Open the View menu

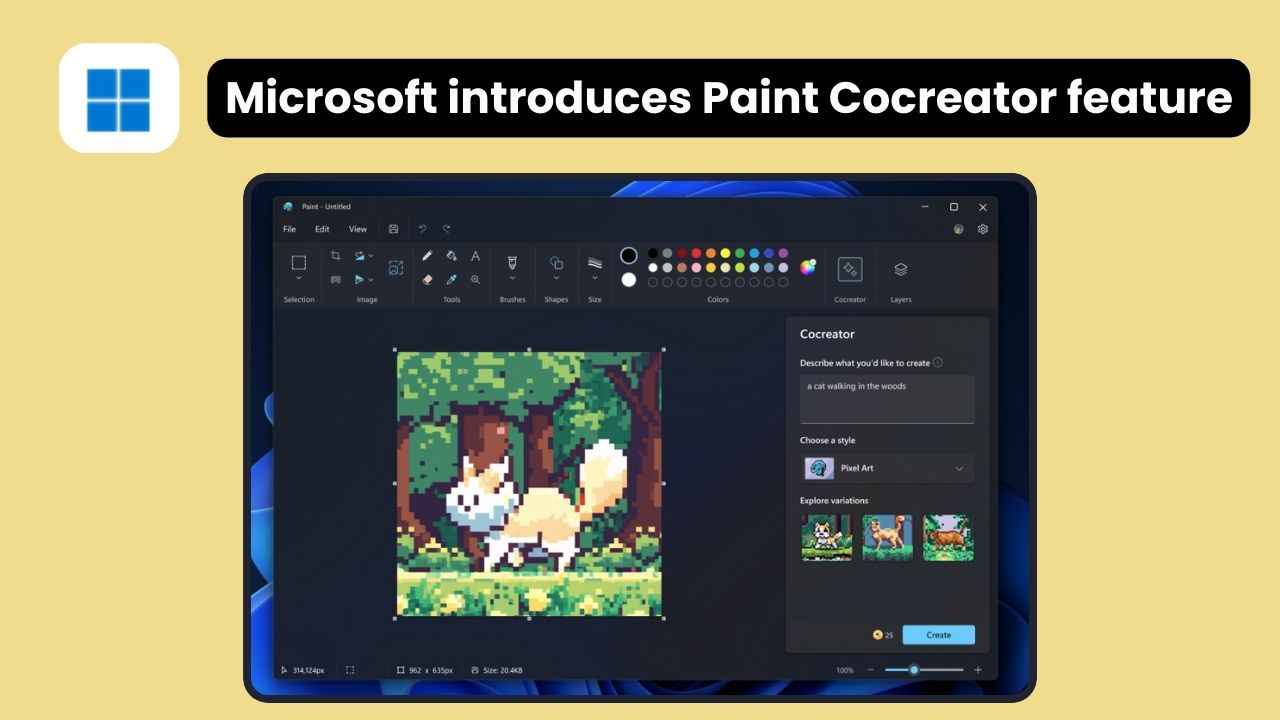coord(357,229)
